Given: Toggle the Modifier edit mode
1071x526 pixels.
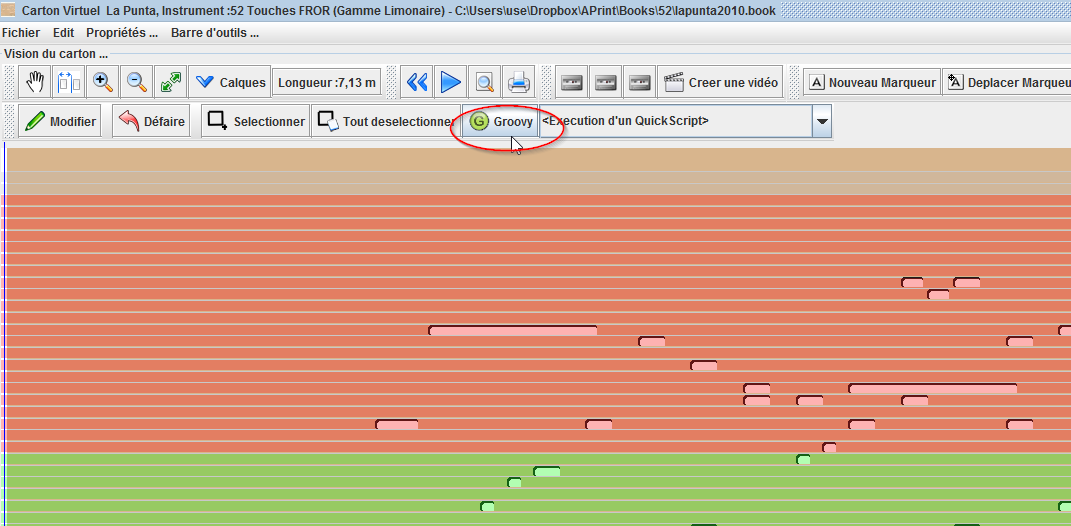Looking at the screenshot, I should (x=60, y=122).
